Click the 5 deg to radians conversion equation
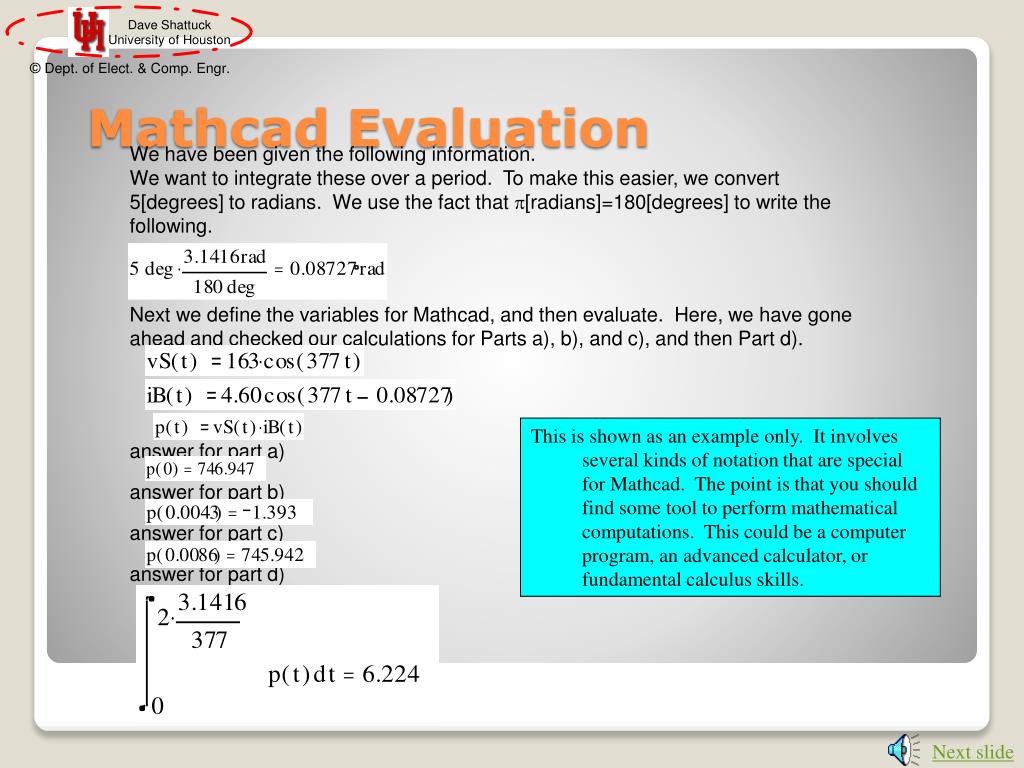 point(257,271)
